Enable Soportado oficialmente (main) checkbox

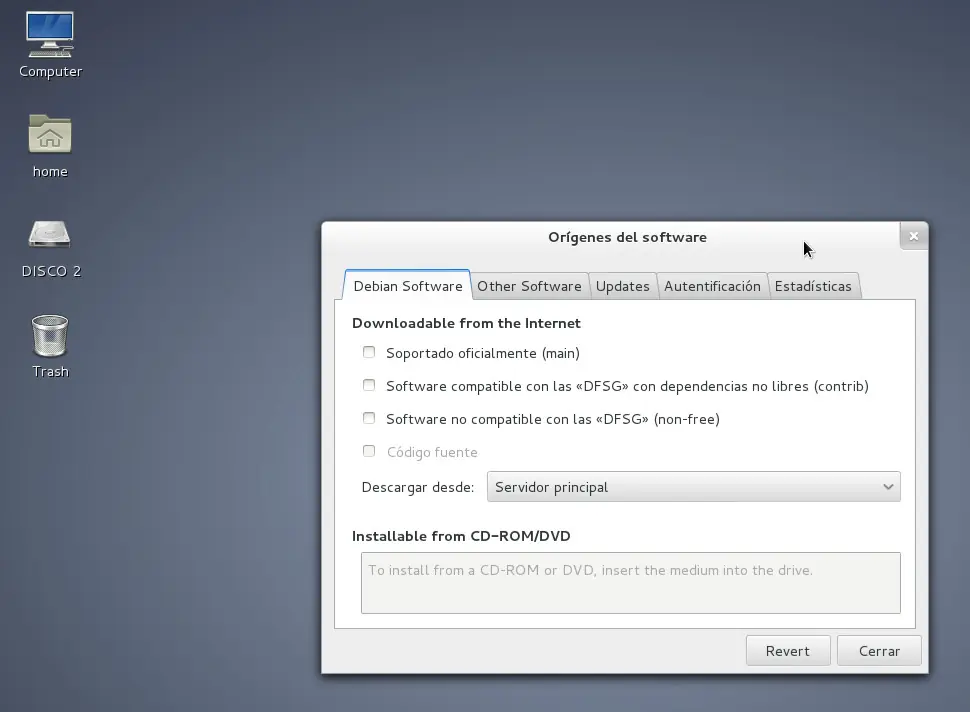(x=369, y=353)
